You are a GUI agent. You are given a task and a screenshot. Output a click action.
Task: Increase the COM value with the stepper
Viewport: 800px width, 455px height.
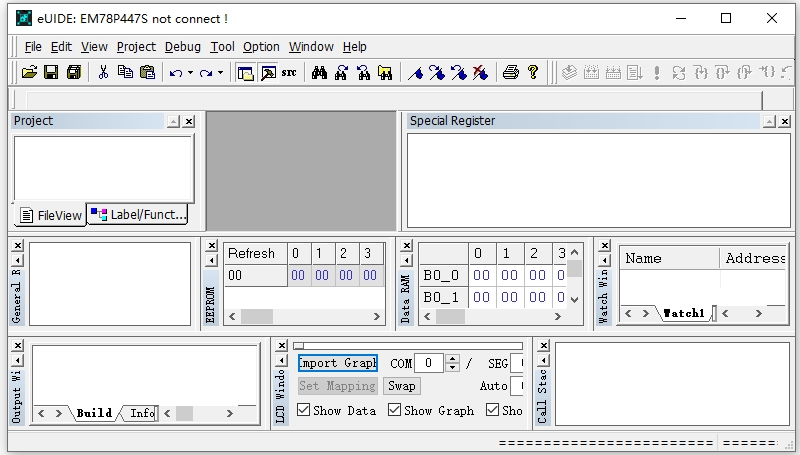point(452,359)
